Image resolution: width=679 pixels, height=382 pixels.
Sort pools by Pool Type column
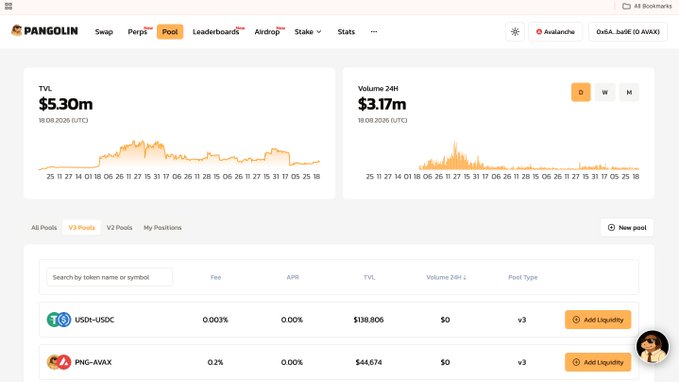click(x=523, y=277)
